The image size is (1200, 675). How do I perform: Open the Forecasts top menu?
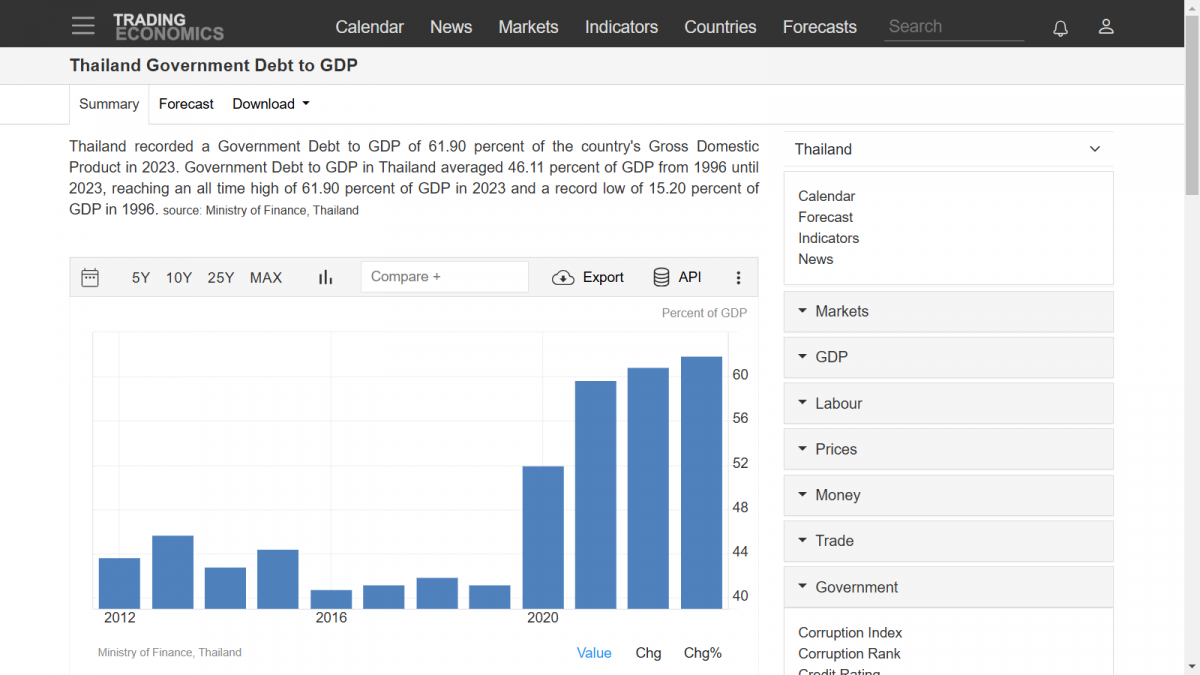pyautogui.click(x=820, y=27)
